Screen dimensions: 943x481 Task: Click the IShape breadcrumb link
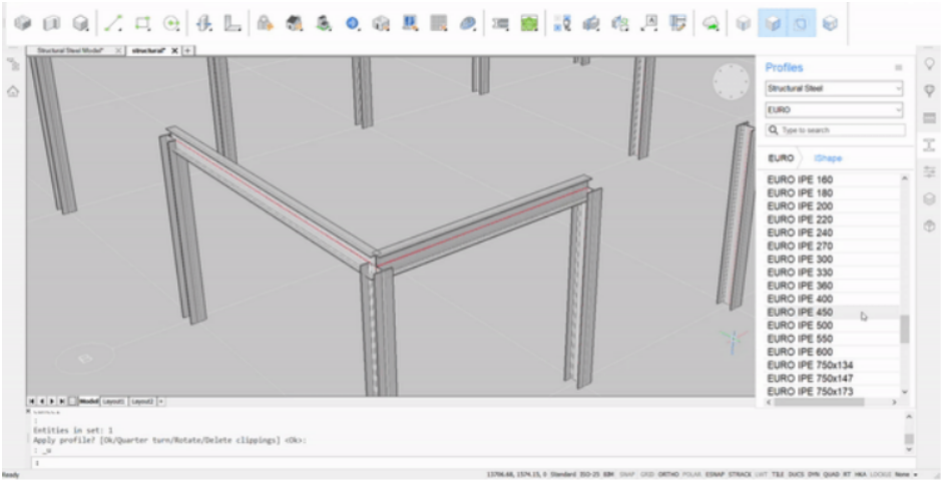[x=827, y=158]
